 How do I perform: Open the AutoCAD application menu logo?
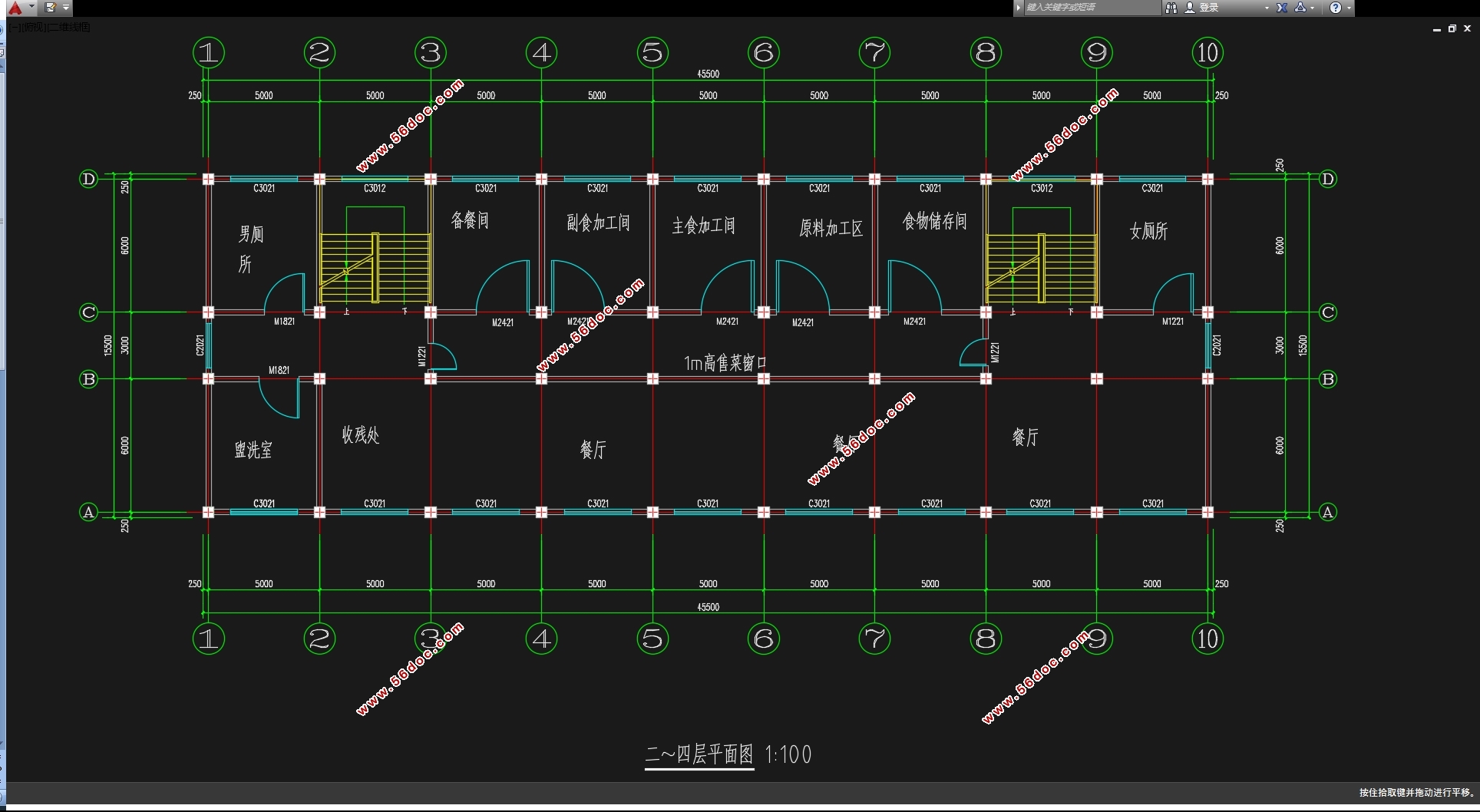tap(15, 8)
